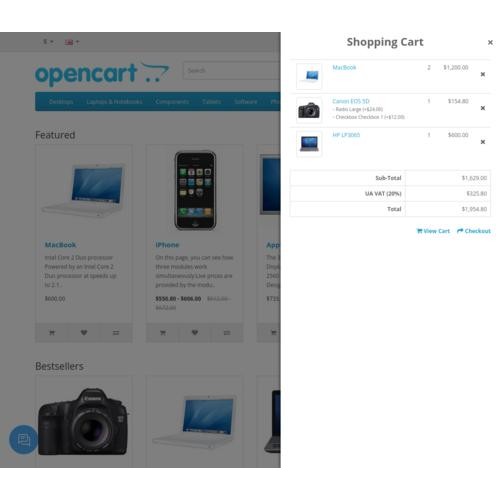
Task: Click the blue chat bubble icon
Action: click(x=23, y=439)
